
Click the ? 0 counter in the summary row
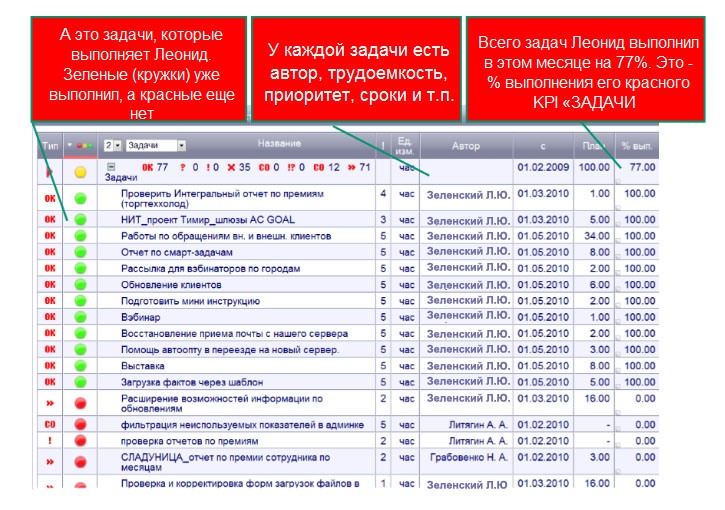click(x=189, y=167)
